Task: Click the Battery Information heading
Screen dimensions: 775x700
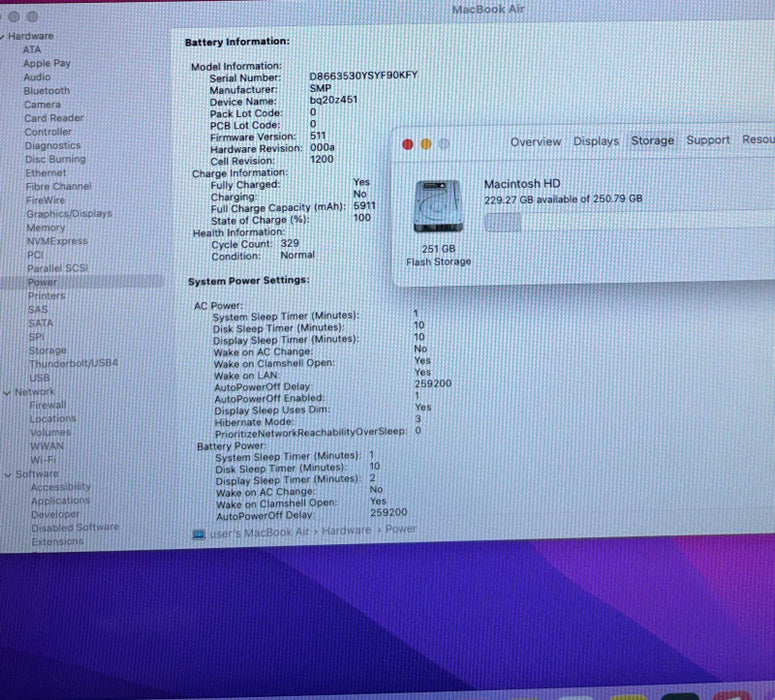Action: point(237,42)
